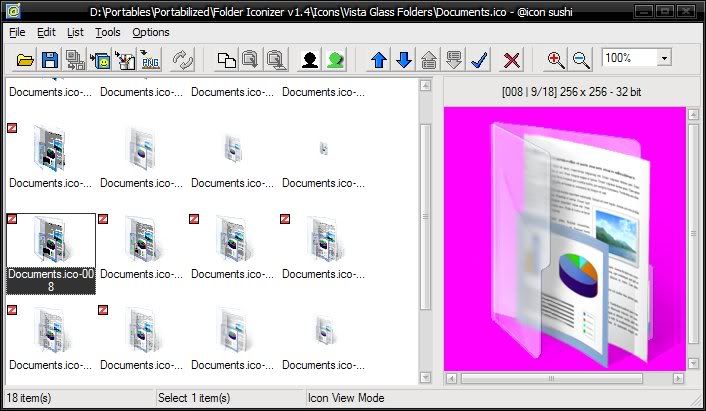706x411 pixels.
Task: Open the File menu
Action: click(x=17, y=32)
